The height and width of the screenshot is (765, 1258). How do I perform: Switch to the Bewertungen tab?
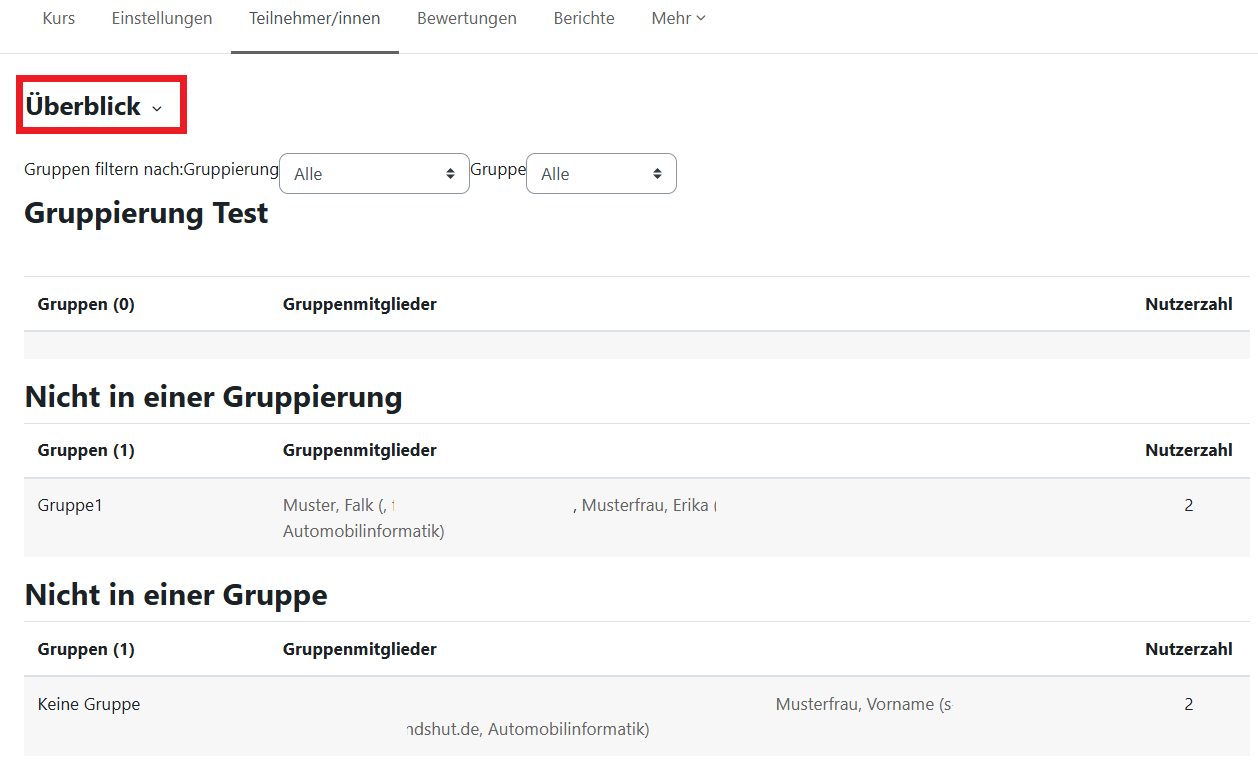pyautogui.click(x=466, y=18)
